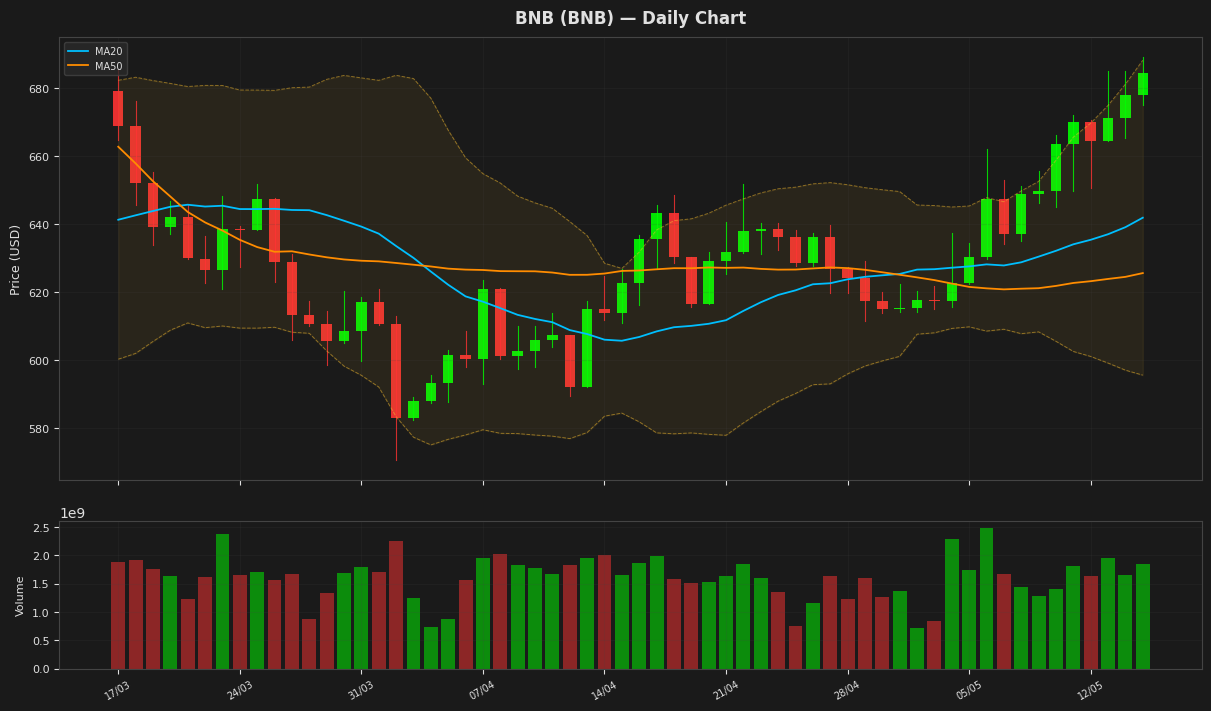Click the 1.5 volume tick label

point(42,585)
